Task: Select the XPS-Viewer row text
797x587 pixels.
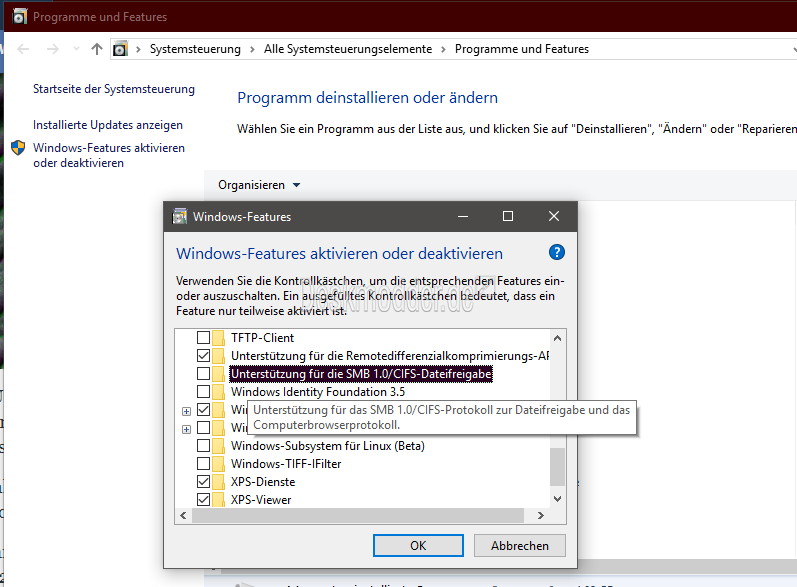Action: (261, 500)
